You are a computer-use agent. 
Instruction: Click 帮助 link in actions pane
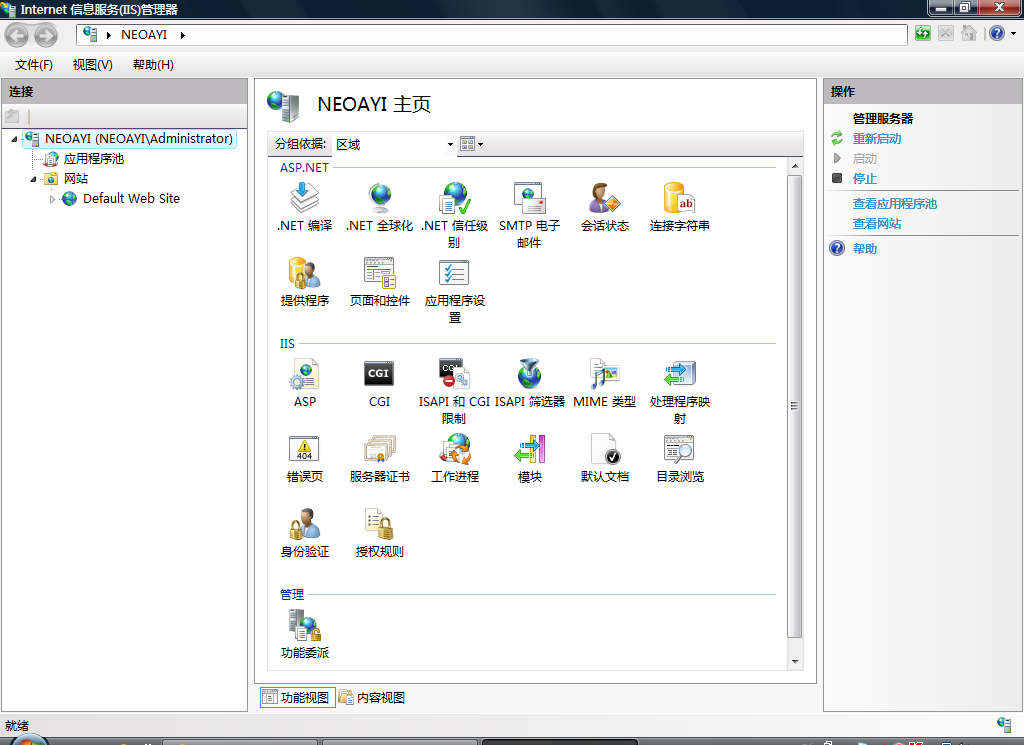click(865, 249)
